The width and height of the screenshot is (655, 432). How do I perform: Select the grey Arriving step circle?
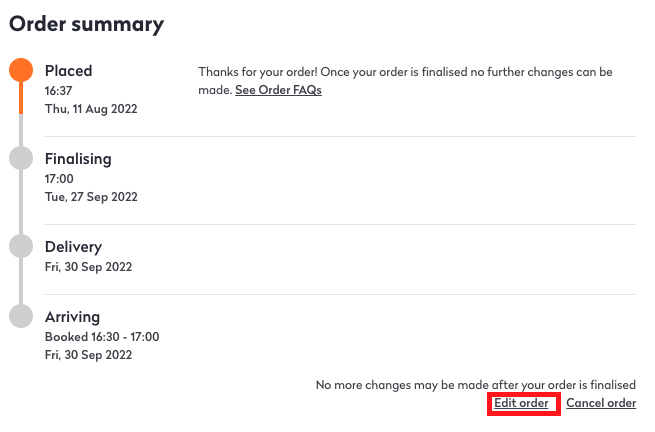21,316
